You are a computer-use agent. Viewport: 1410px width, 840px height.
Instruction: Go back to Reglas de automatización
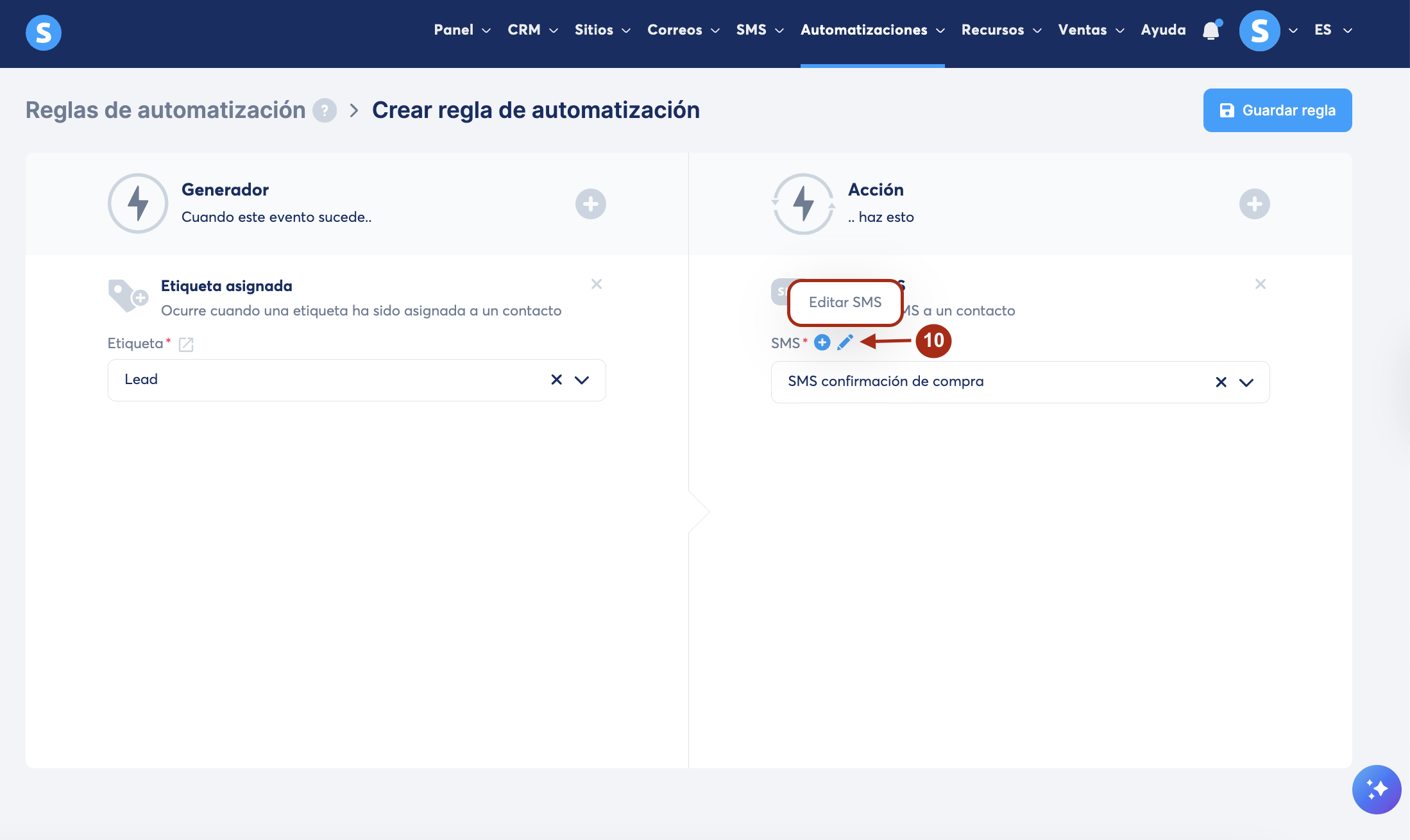(x=166, y=110)
